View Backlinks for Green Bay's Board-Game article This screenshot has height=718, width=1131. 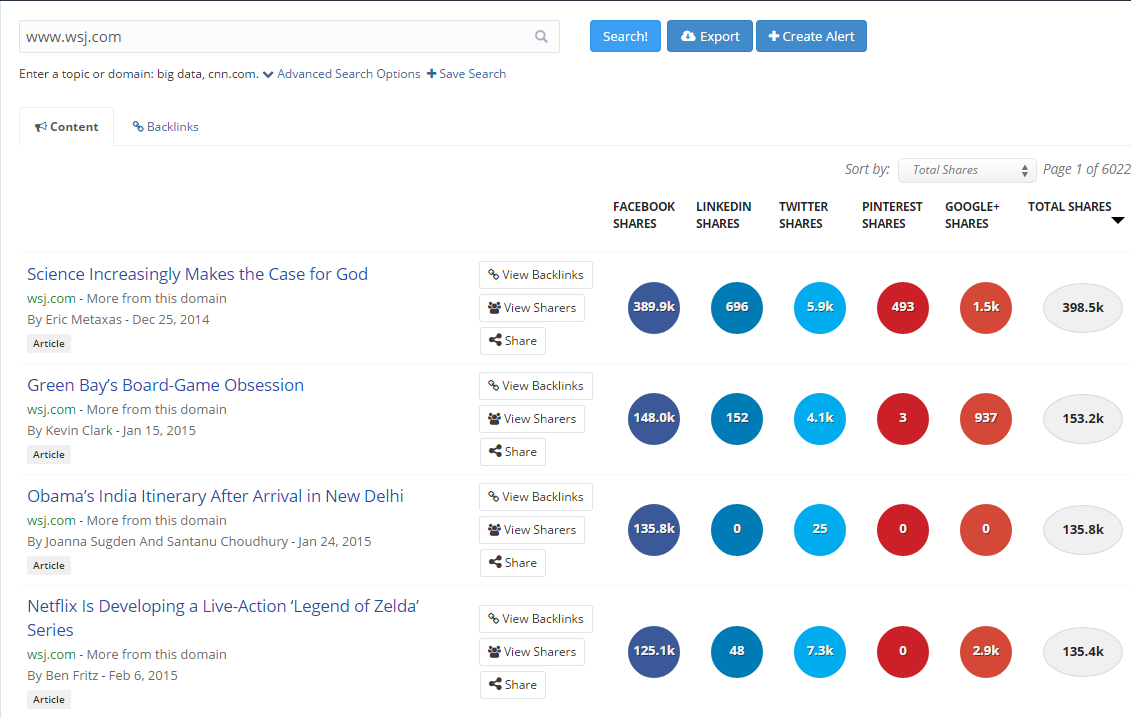tap(536, 386)
